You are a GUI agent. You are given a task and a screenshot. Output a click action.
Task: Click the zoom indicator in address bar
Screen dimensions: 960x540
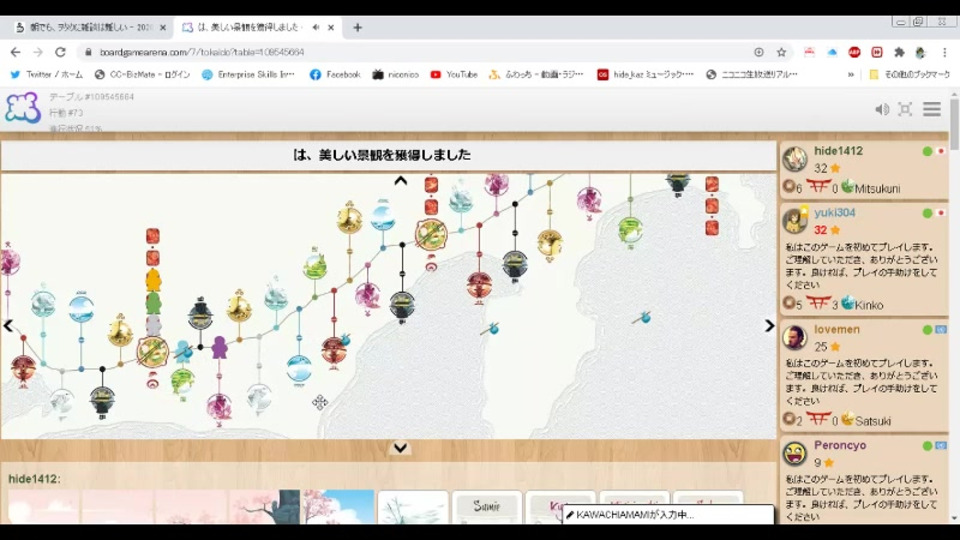click(759, 52)
